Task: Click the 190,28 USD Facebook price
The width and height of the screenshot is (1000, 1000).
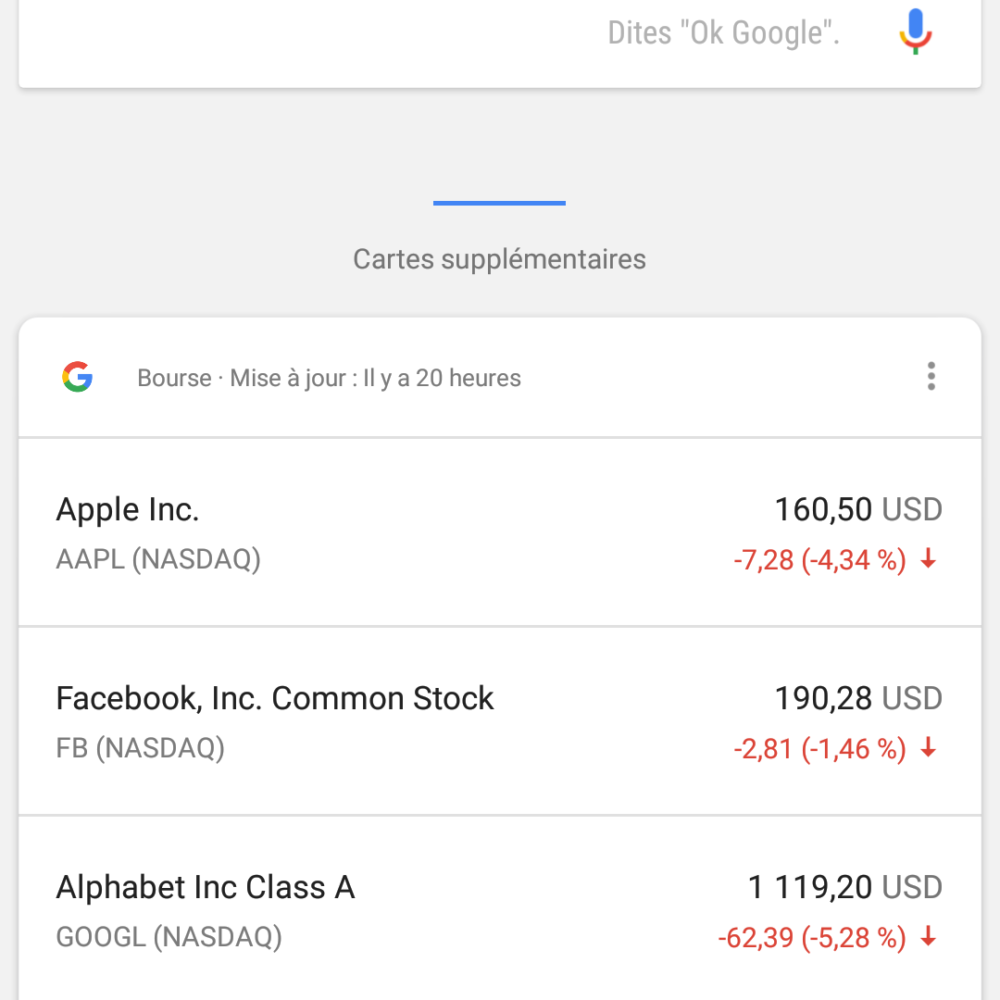Action: click(858, 698)
